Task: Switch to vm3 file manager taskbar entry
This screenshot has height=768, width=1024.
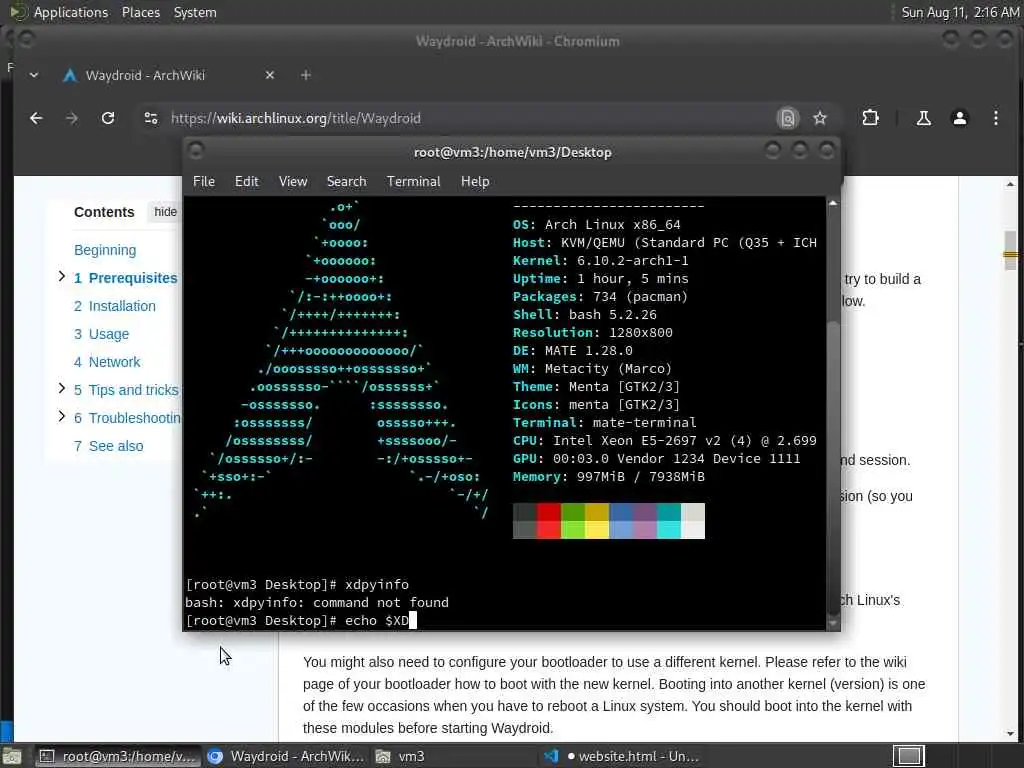Action: [453, 756]
